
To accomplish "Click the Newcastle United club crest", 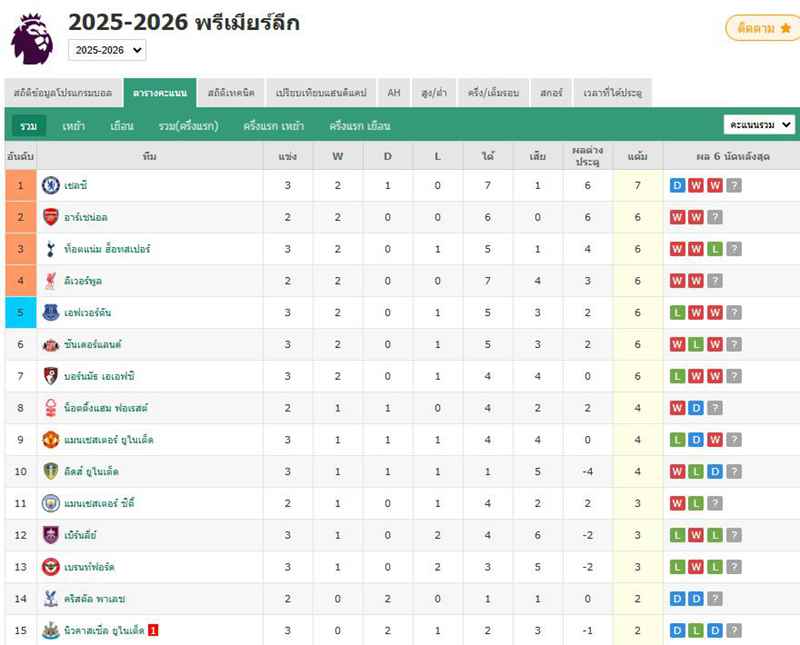I will (x=51, y=630).
